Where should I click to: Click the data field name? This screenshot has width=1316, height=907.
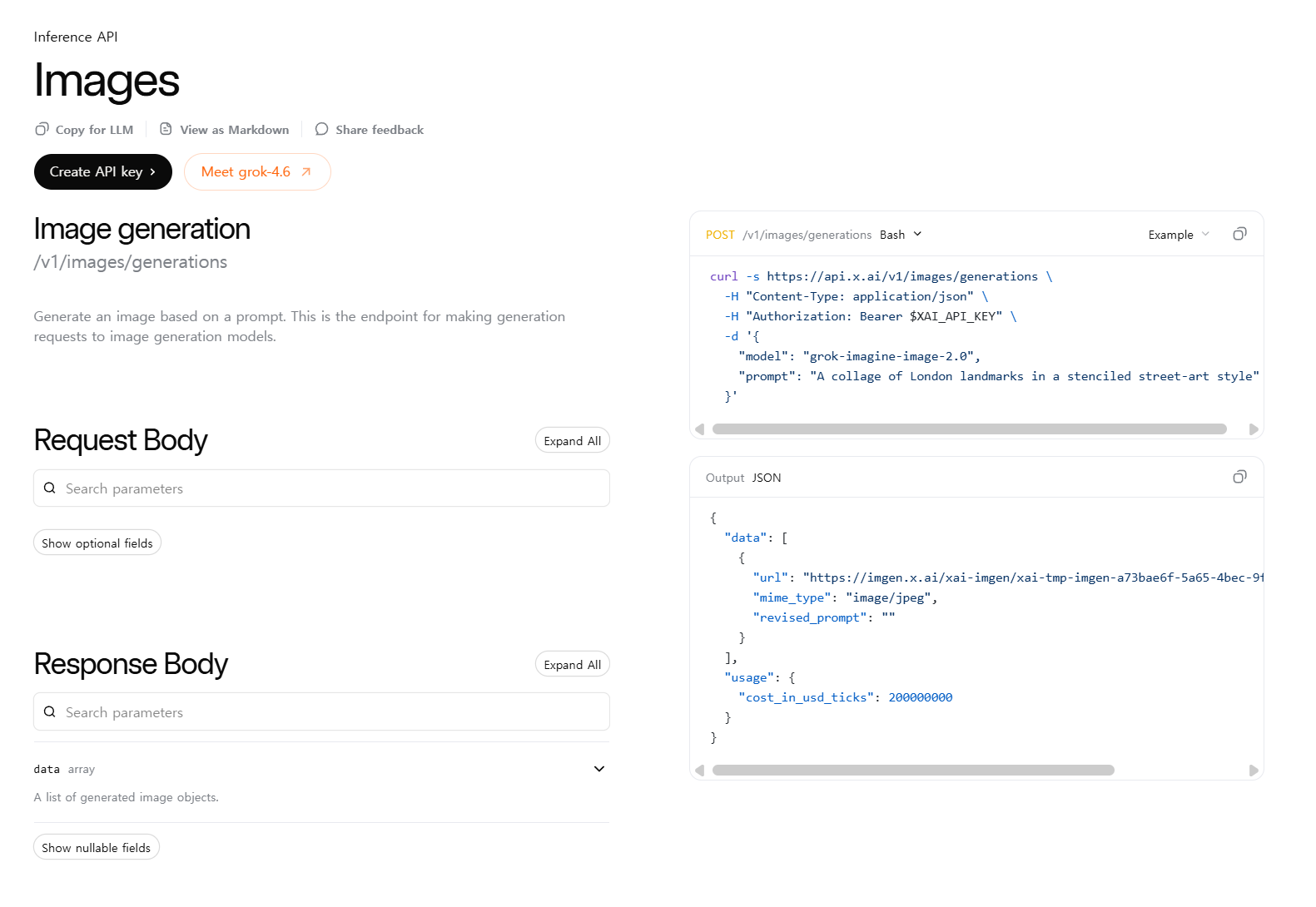[x=47, y=770]
